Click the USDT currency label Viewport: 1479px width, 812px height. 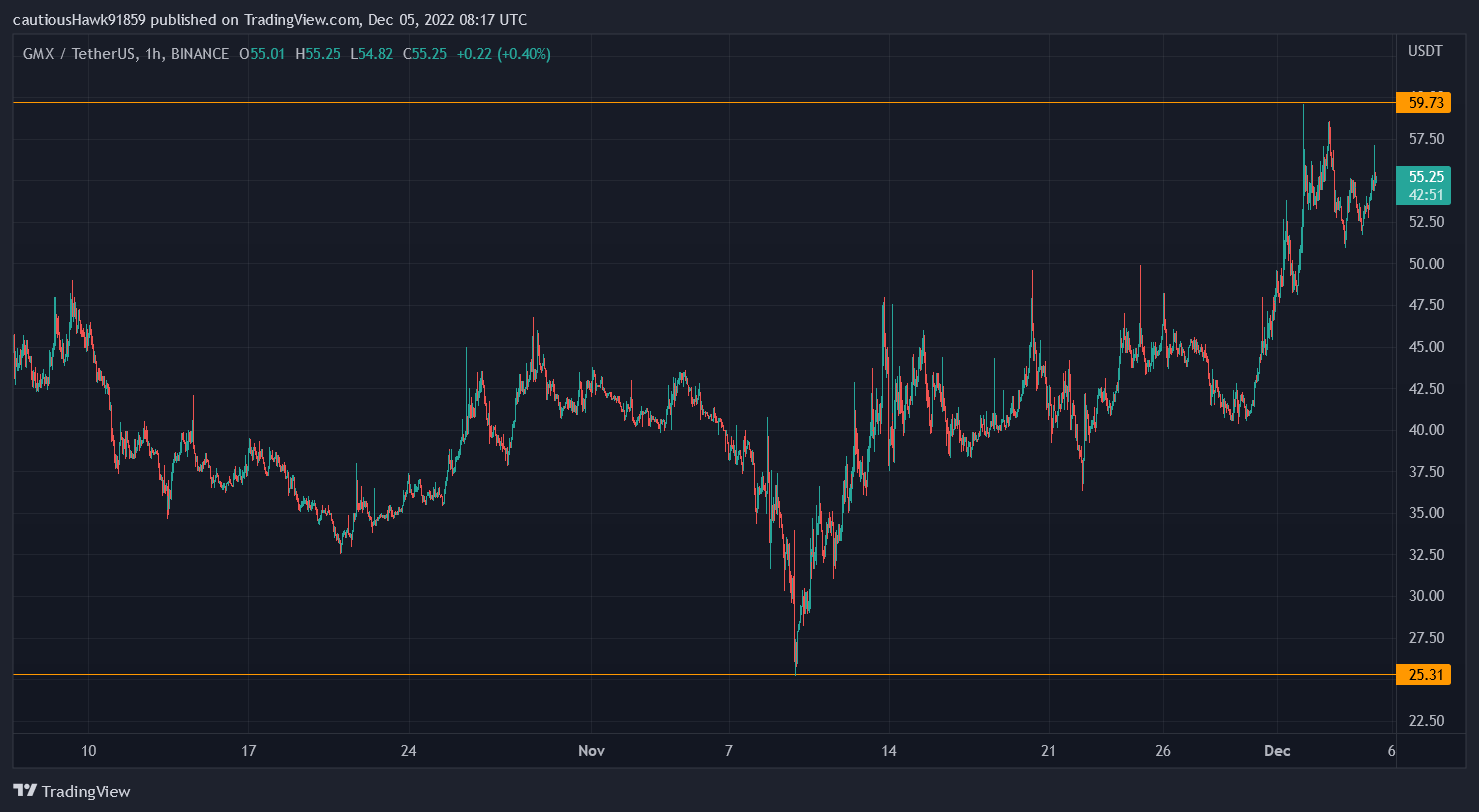click(x=1425, y=51)
